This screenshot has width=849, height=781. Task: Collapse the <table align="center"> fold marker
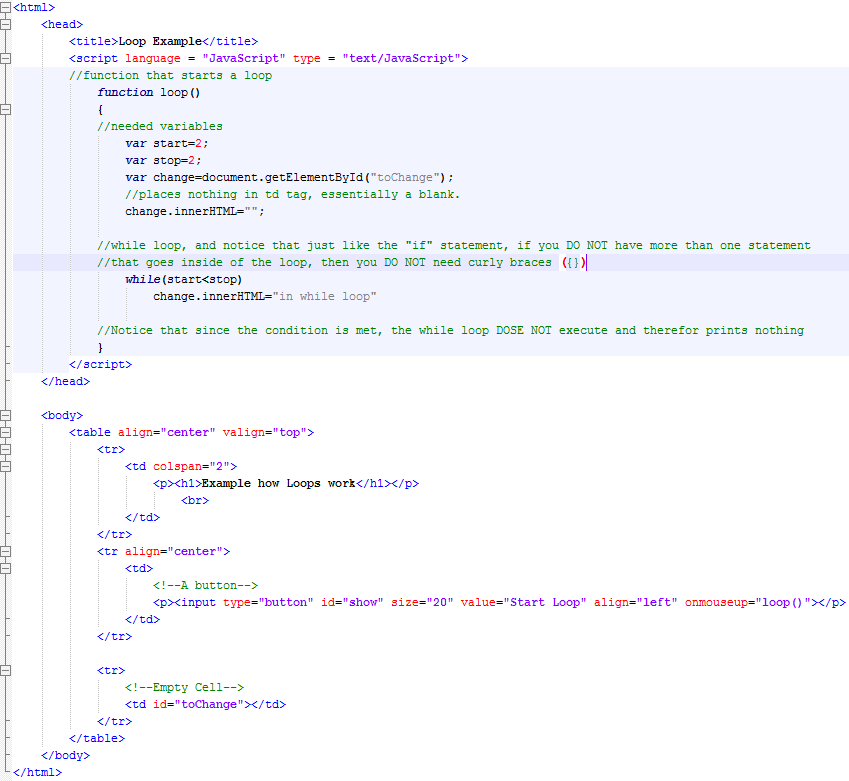[x=5, y=432]
